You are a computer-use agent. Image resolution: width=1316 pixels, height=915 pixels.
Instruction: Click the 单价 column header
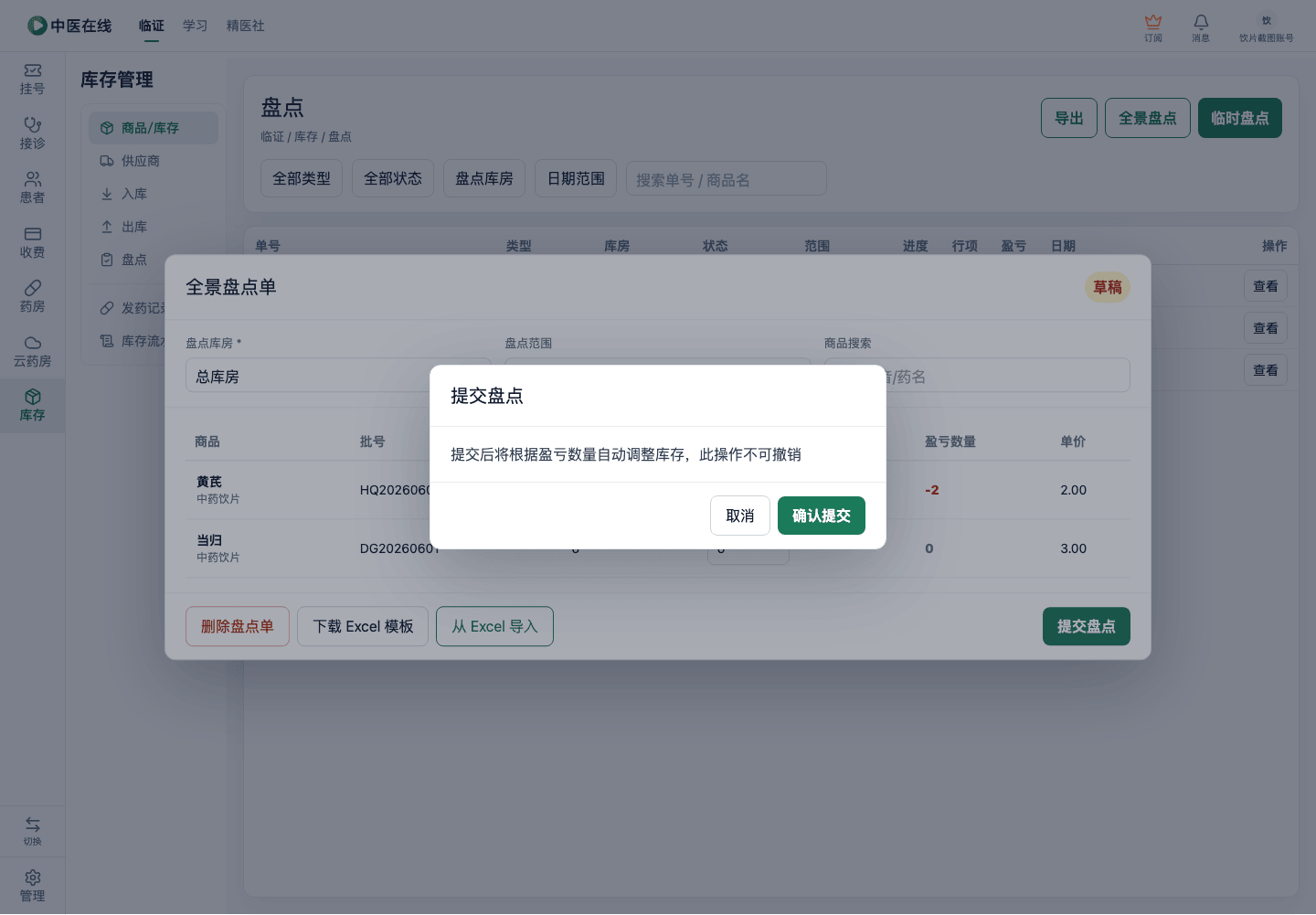point(1073,442)
